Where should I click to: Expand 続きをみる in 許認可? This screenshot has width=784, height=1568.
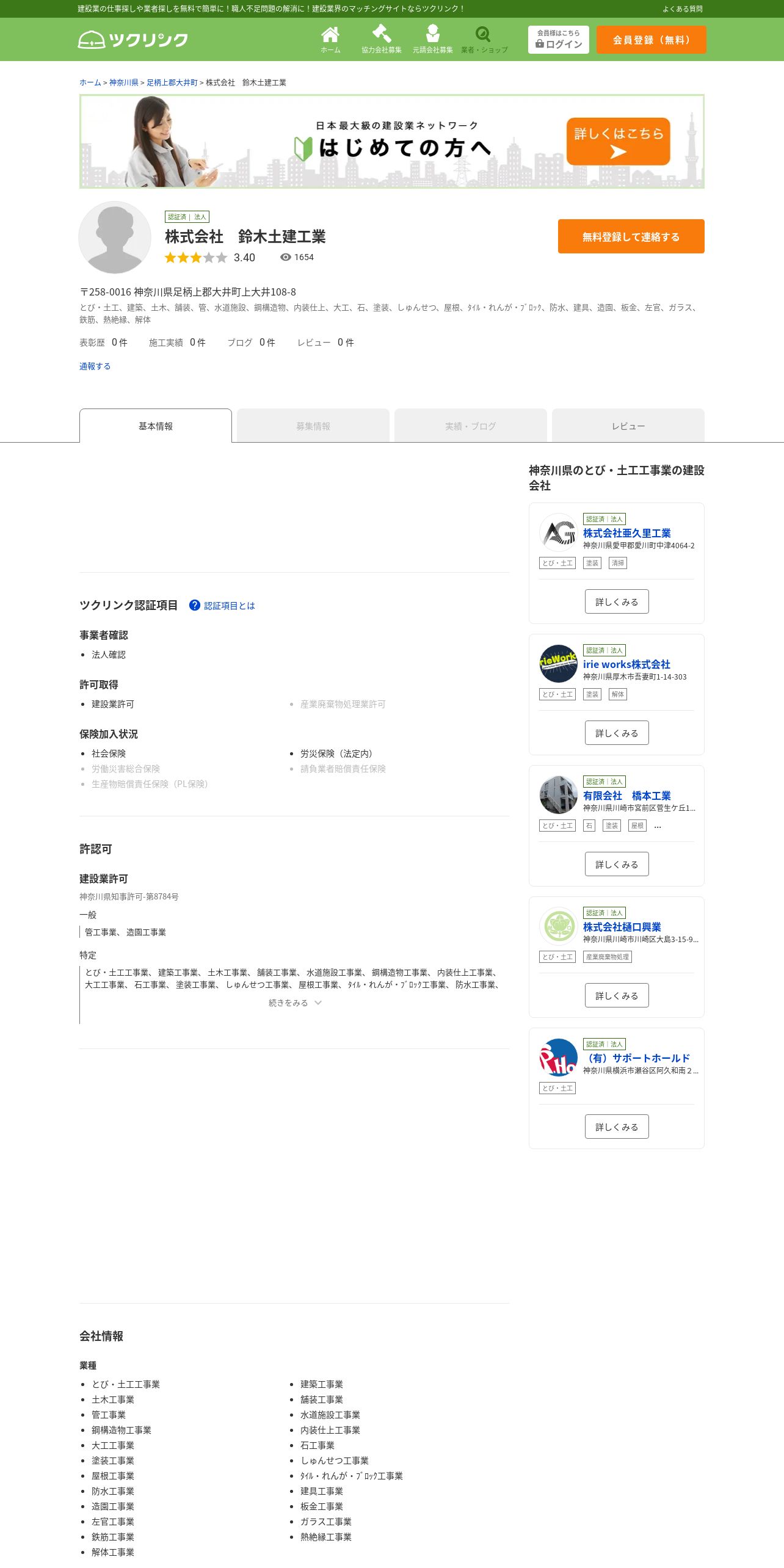point(294,1003)
